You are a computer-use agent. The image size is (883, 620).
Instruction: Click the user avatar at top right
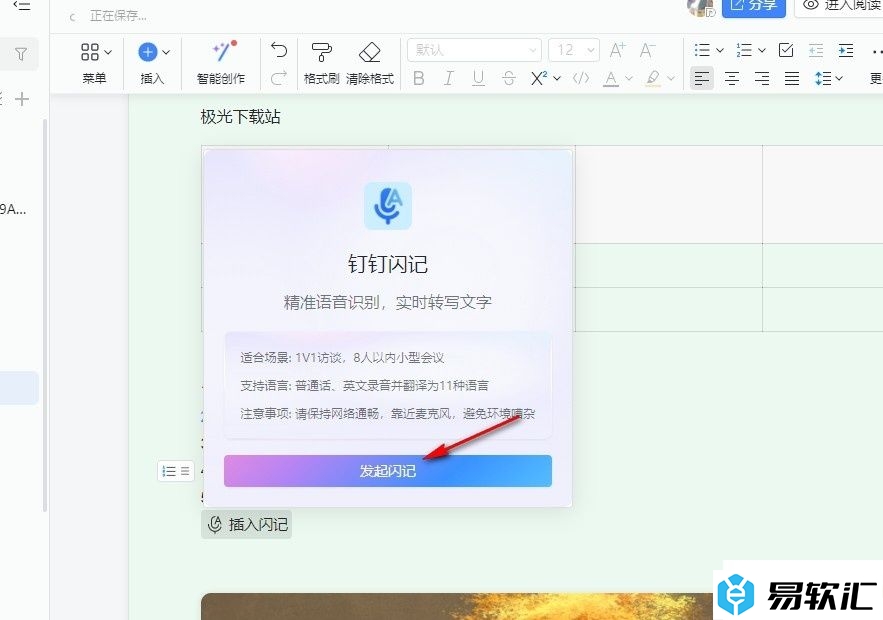click(701, 7)
